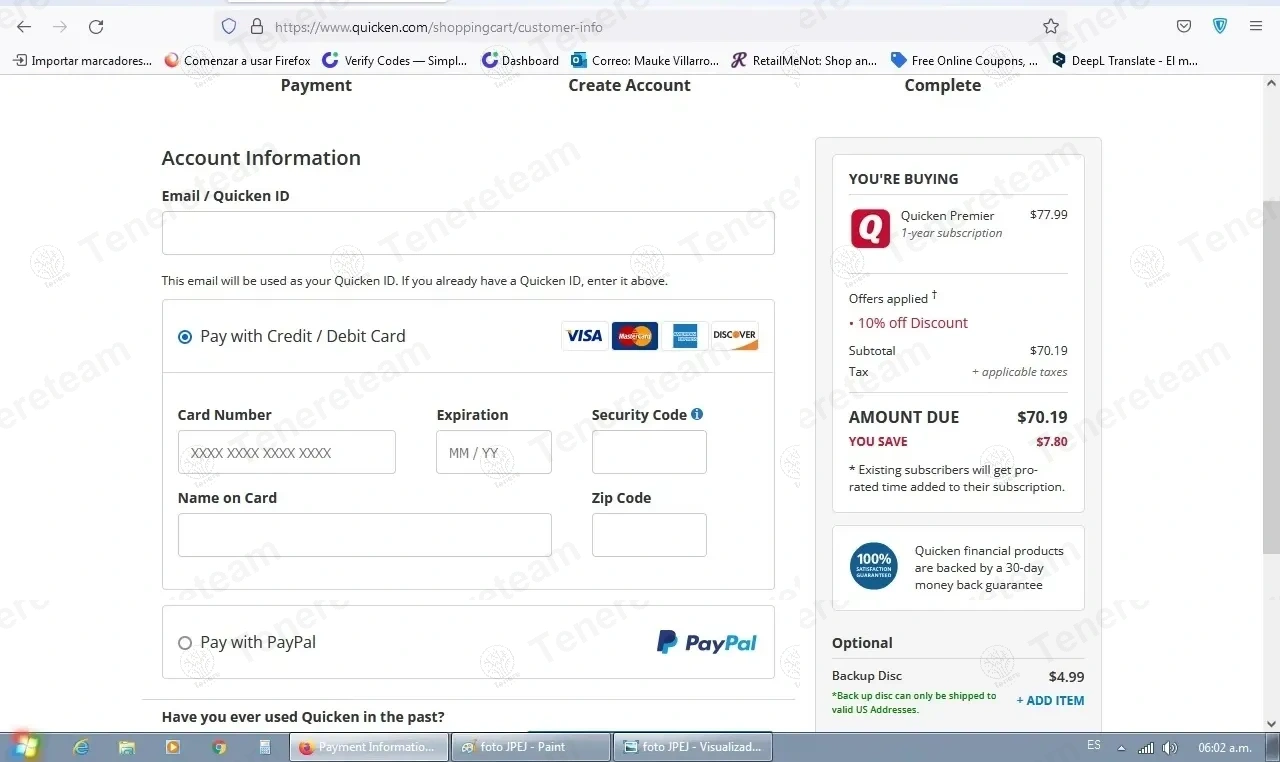This screenshot has height=762, width=1280.
Task: Go back using the browser back arrow
Action: [24, 27]
